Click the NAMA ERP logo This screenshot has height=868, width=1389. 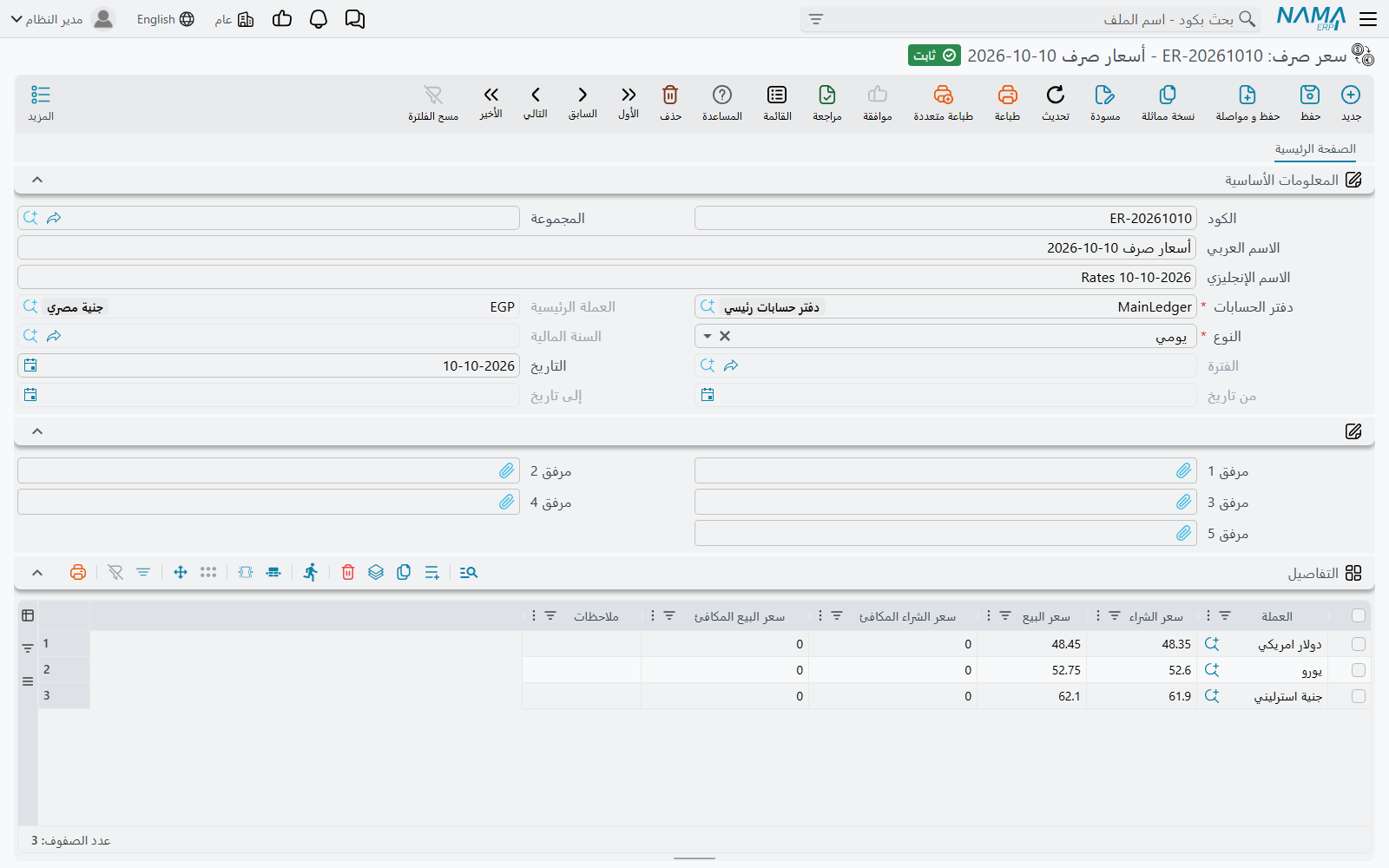[x=1311, y=18]
